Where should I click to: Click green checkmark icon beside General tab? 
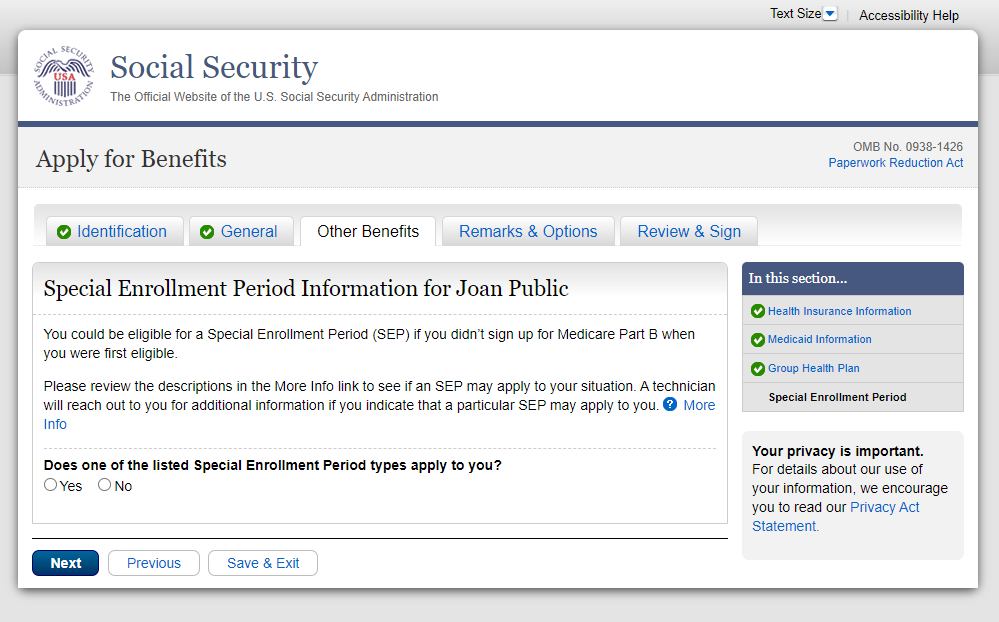click(207, 232)
